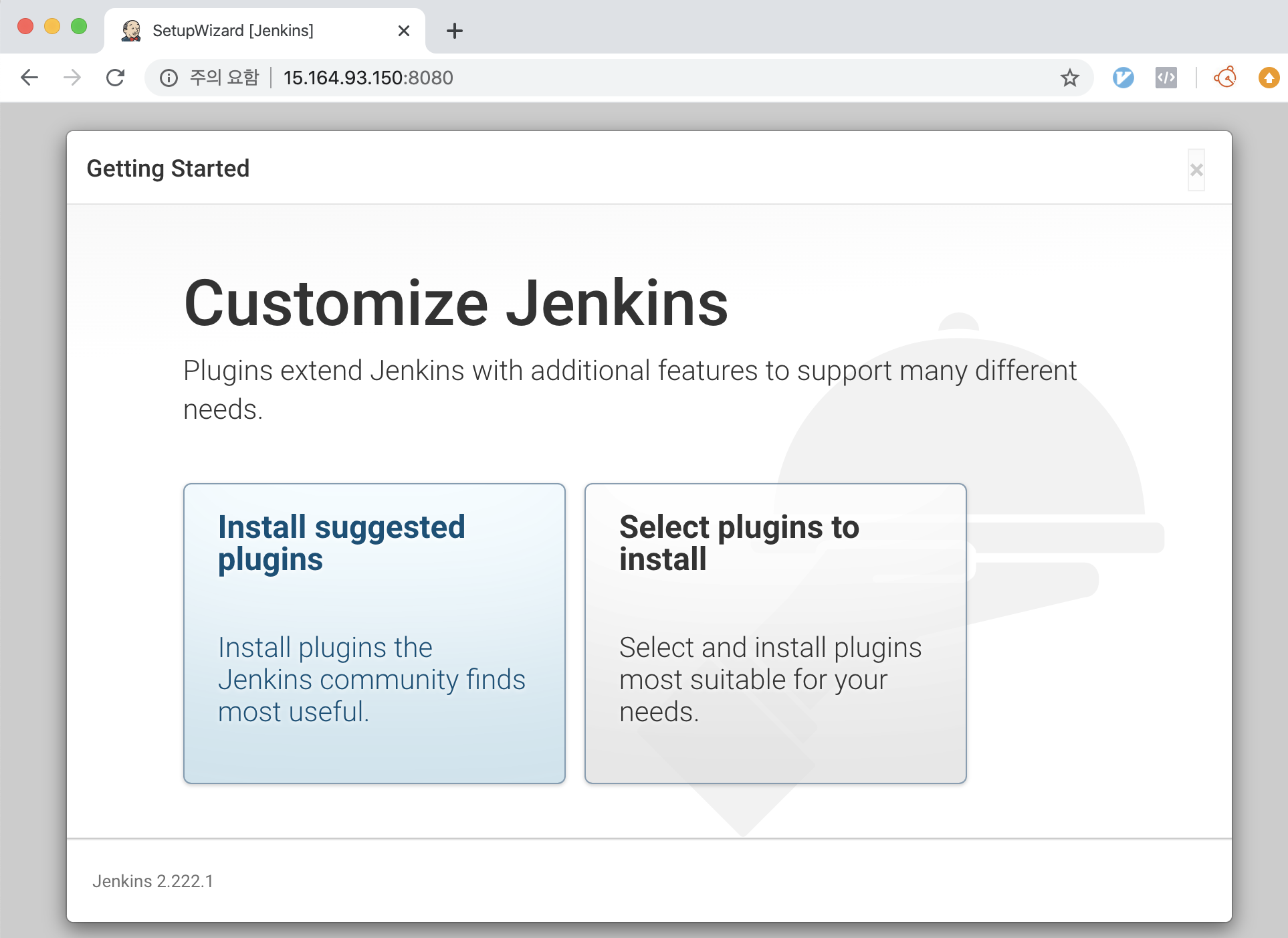Open the blue checkmark browser extension
Image resolution: width=1288 pixels, height=938 pixels.
coord(1123,78)
